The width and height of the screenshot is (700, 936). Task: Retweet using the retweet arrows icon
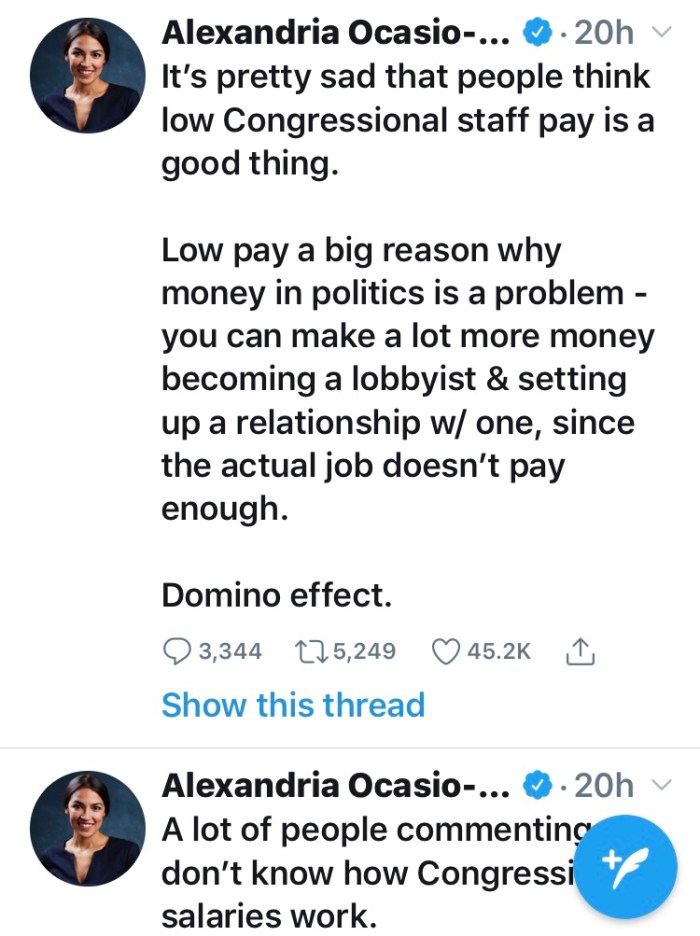pos(310,652)
